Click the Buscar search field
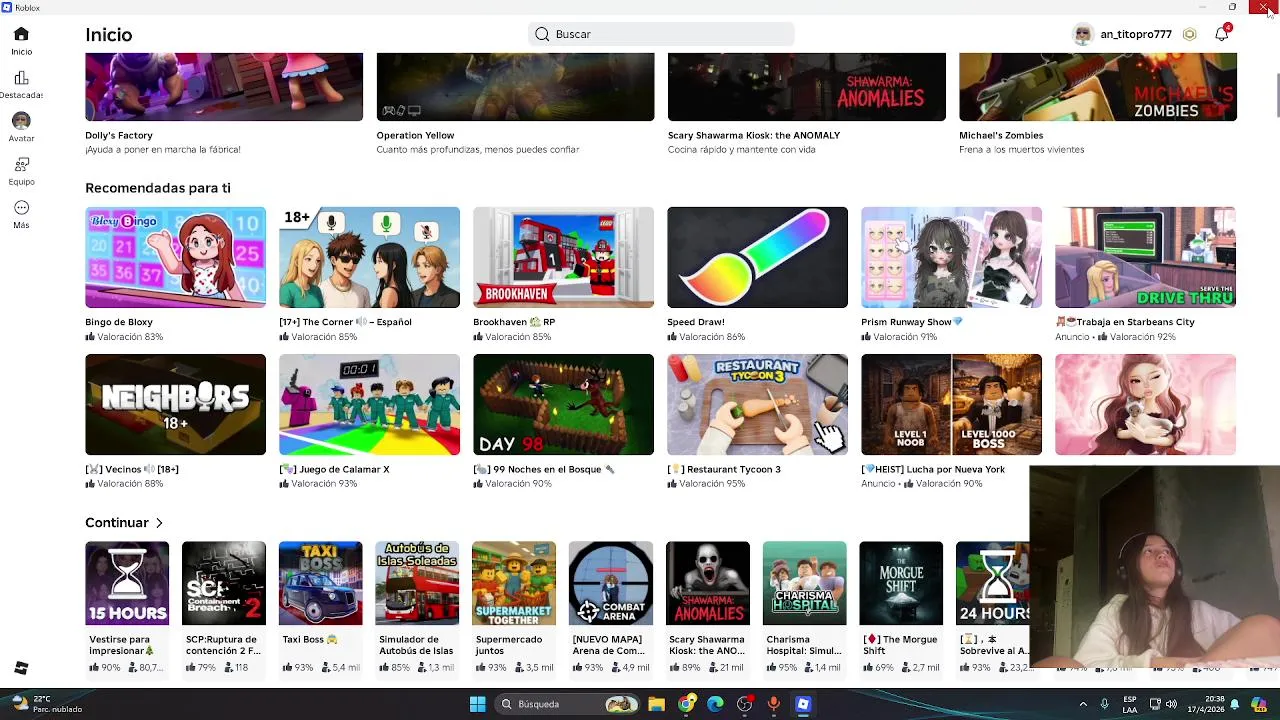Image resolution: width=1280 pixels, height=720 pixels. [661, 34]
